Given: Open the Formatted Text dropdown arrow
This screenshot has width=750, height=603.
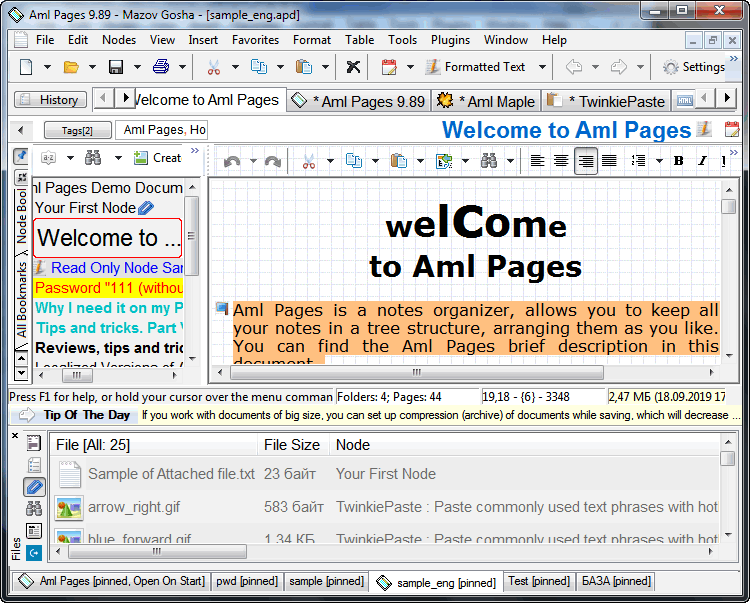Looking at the screenshot, I should point(542,67).
